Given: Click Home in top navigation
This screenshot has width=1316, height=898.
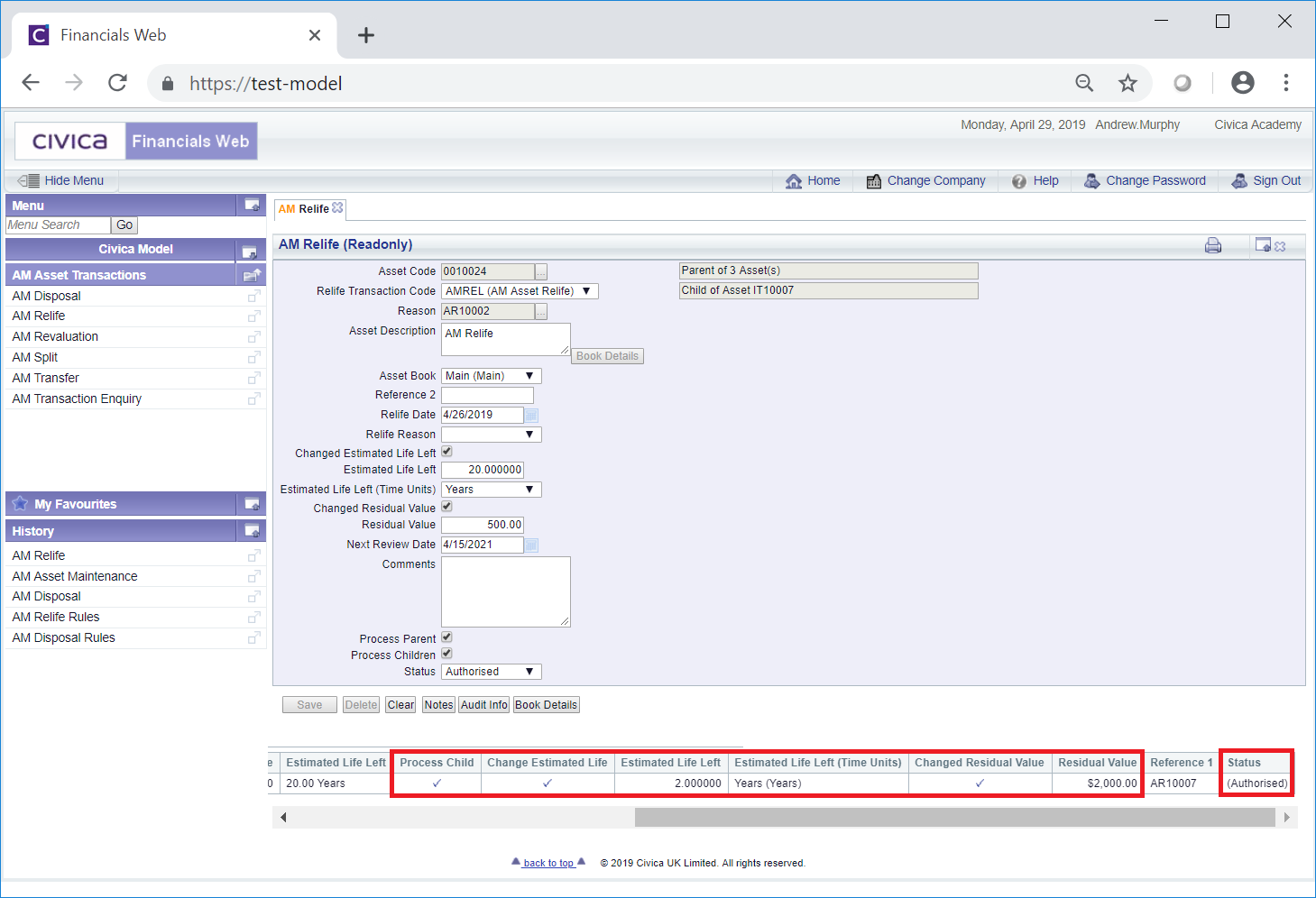Looking at the screenshot, I should pyautogui.click(x=813, y=180).
